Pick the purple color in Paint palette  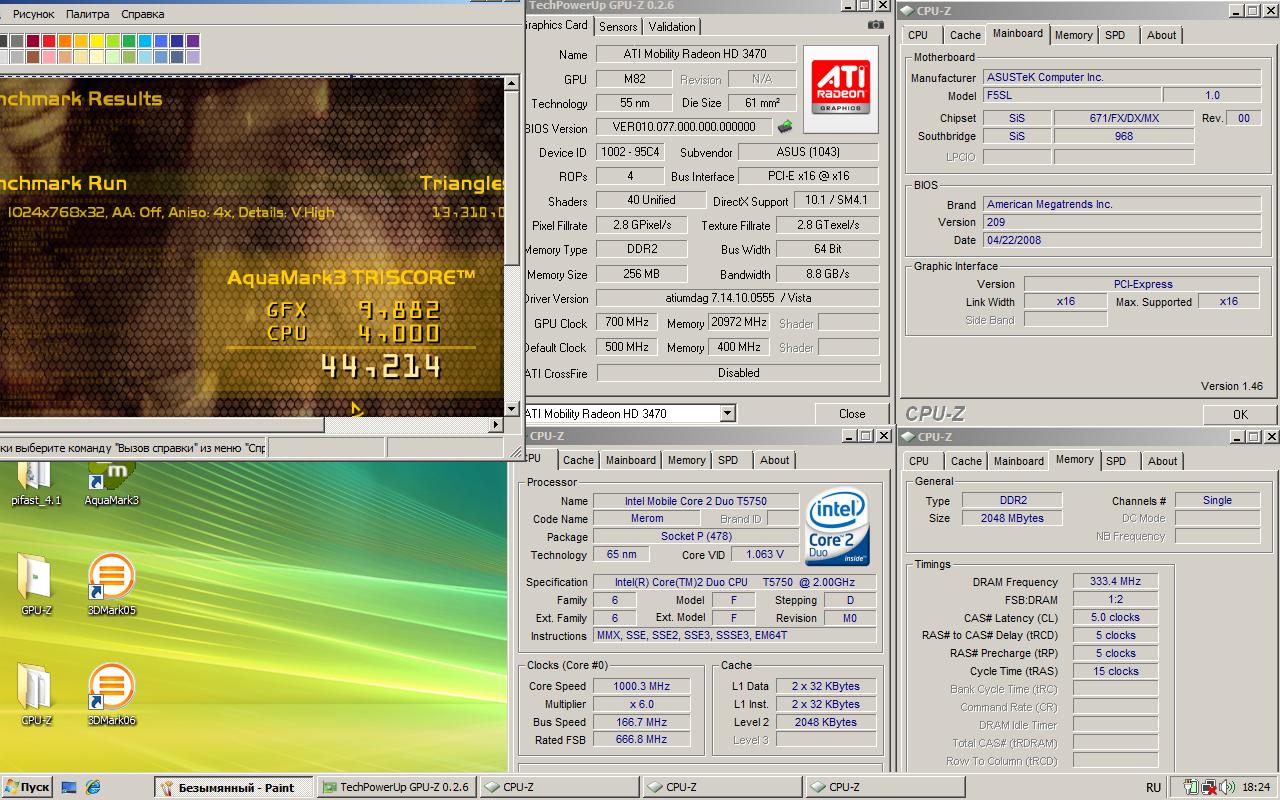193,41
